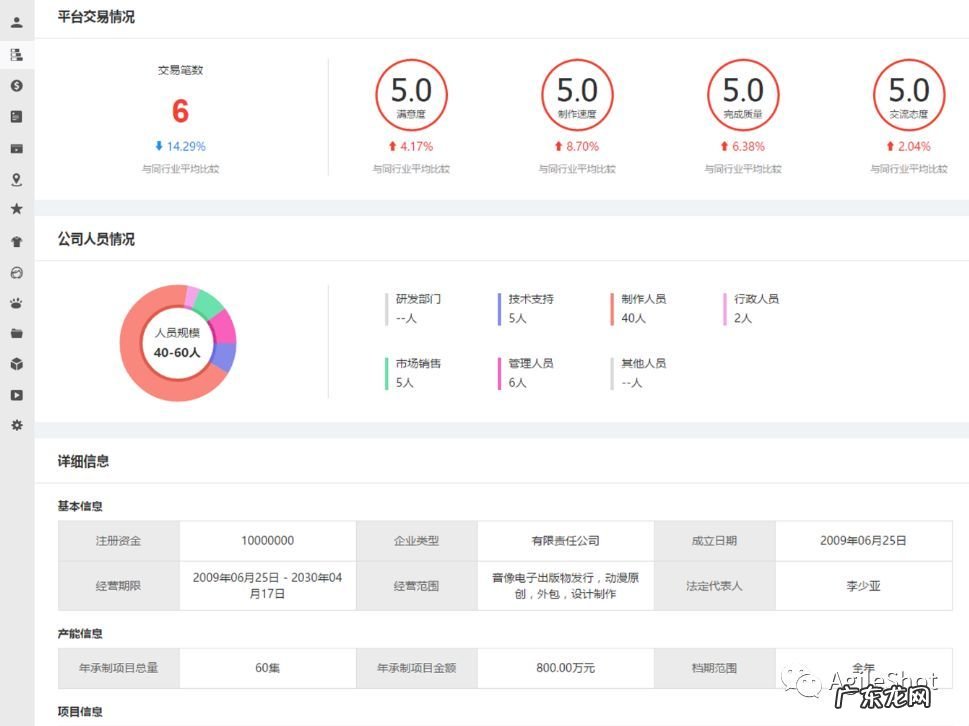The image size is (969, 726).
Task: Open the dollar coin sidebar icon
Action: coord(16,86)
